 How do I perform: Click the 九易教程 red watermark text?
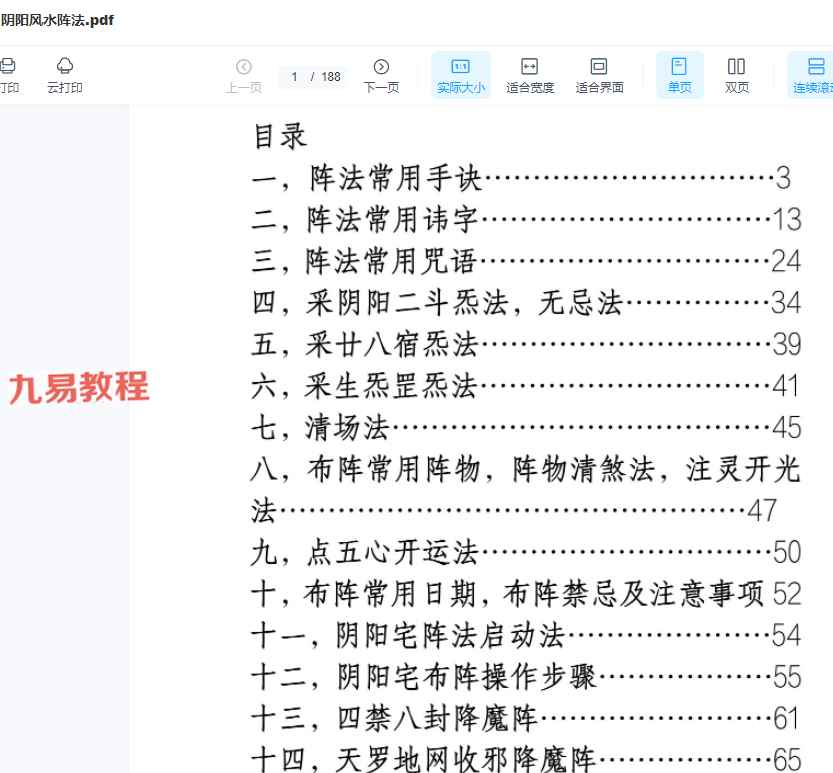click(x=79, y=387)
